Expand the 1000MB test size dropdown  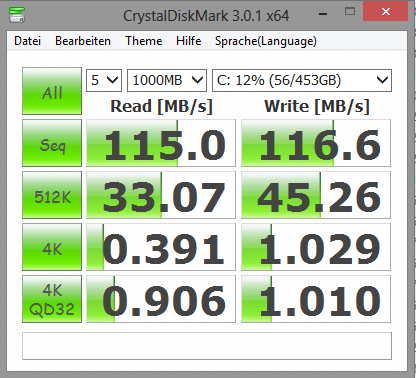point(167,80)
